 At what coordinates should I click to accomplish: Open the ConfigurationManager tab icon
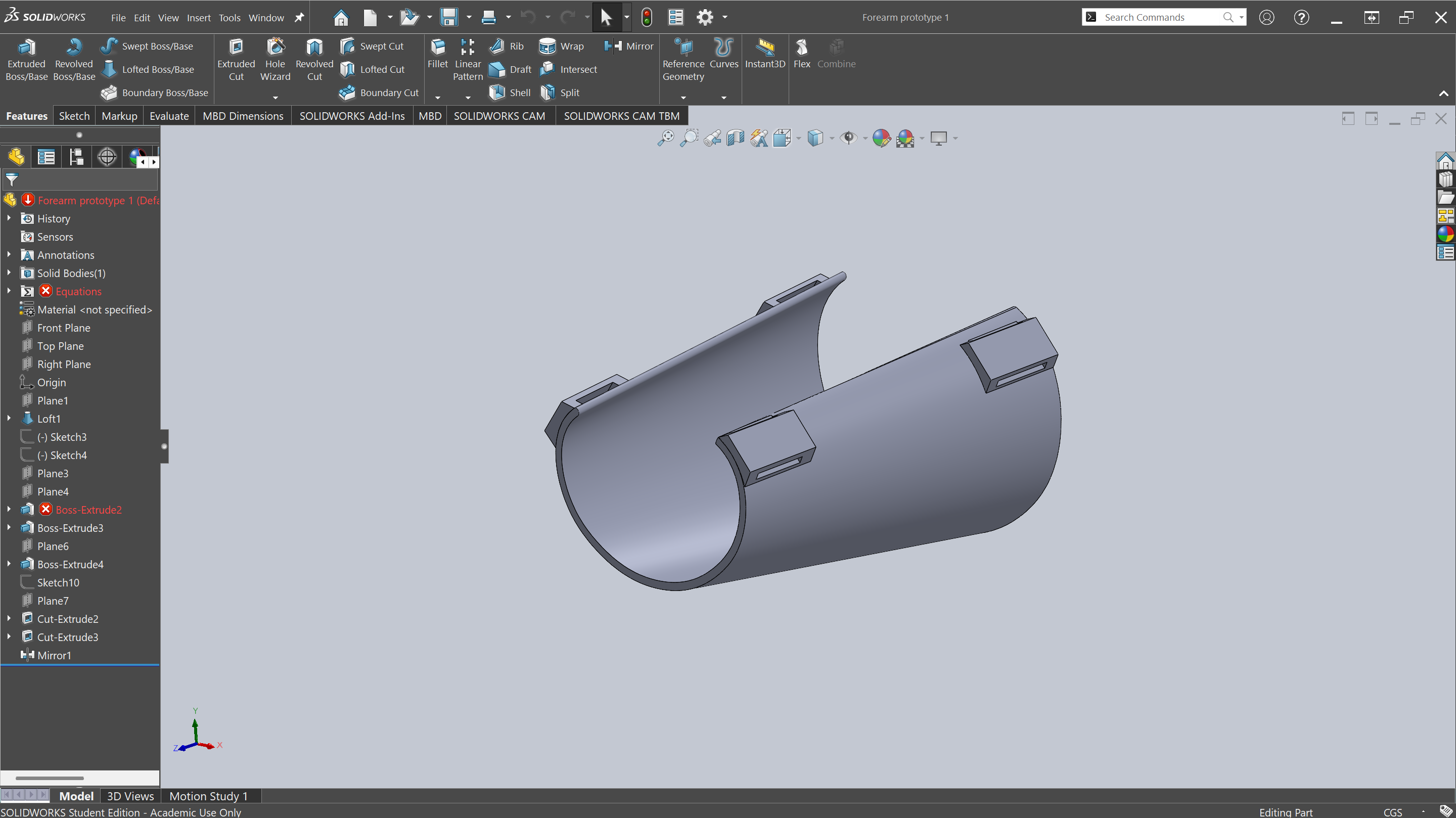(76, 157)
